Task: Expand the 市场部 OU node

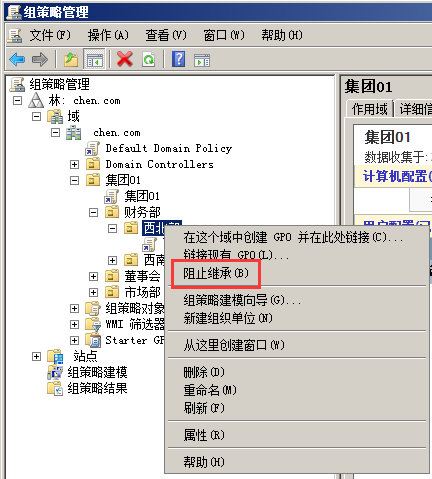Action: click(x=93, y=292)
